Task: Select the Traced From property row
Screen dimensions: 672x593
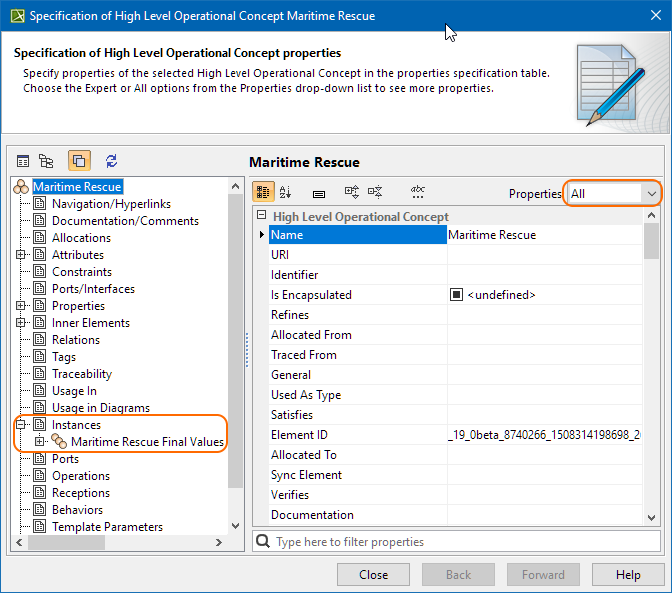Action: point(455,355)
